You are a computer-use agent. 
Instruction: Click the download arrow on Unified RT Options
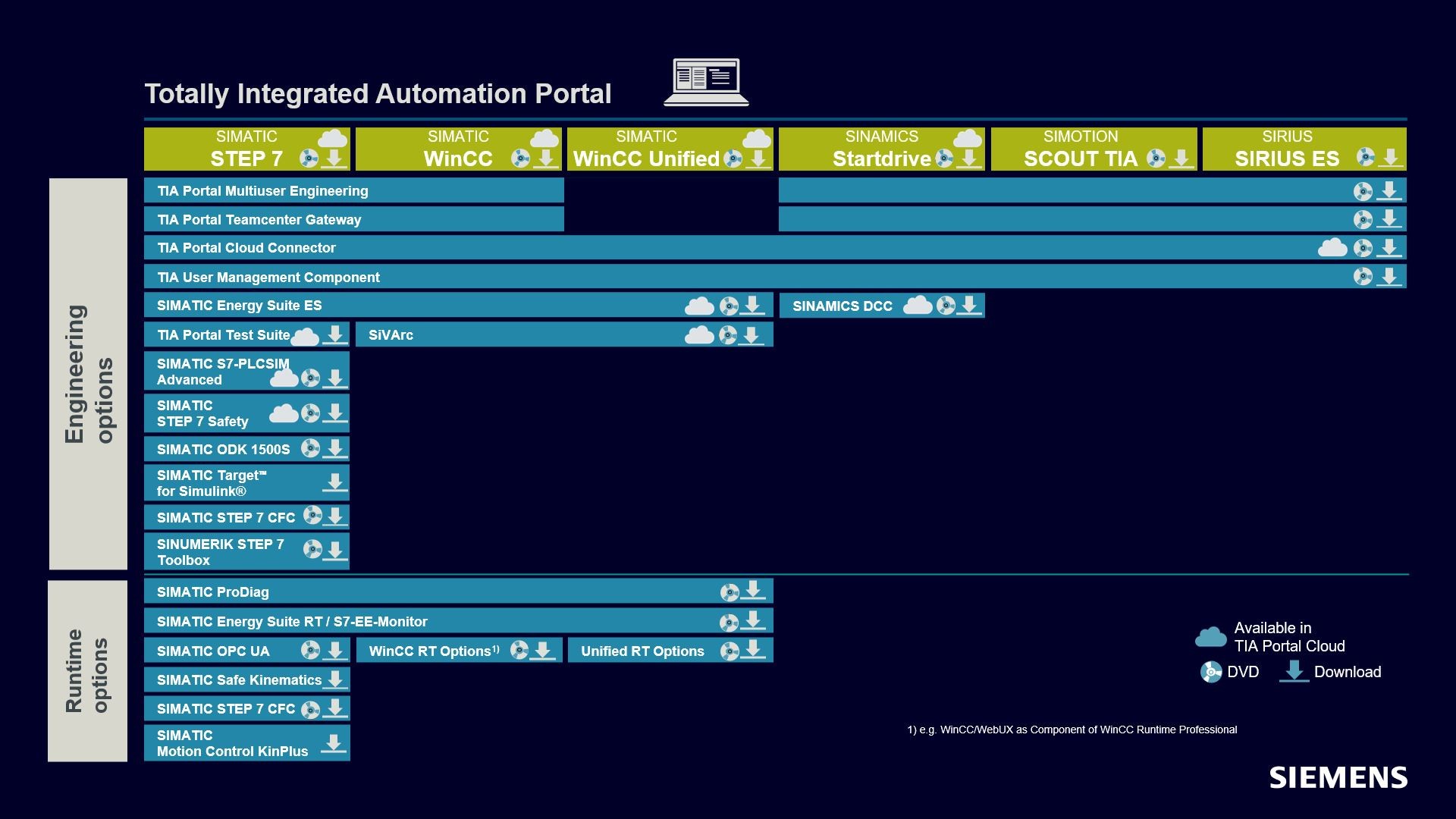tap(752, 650)
